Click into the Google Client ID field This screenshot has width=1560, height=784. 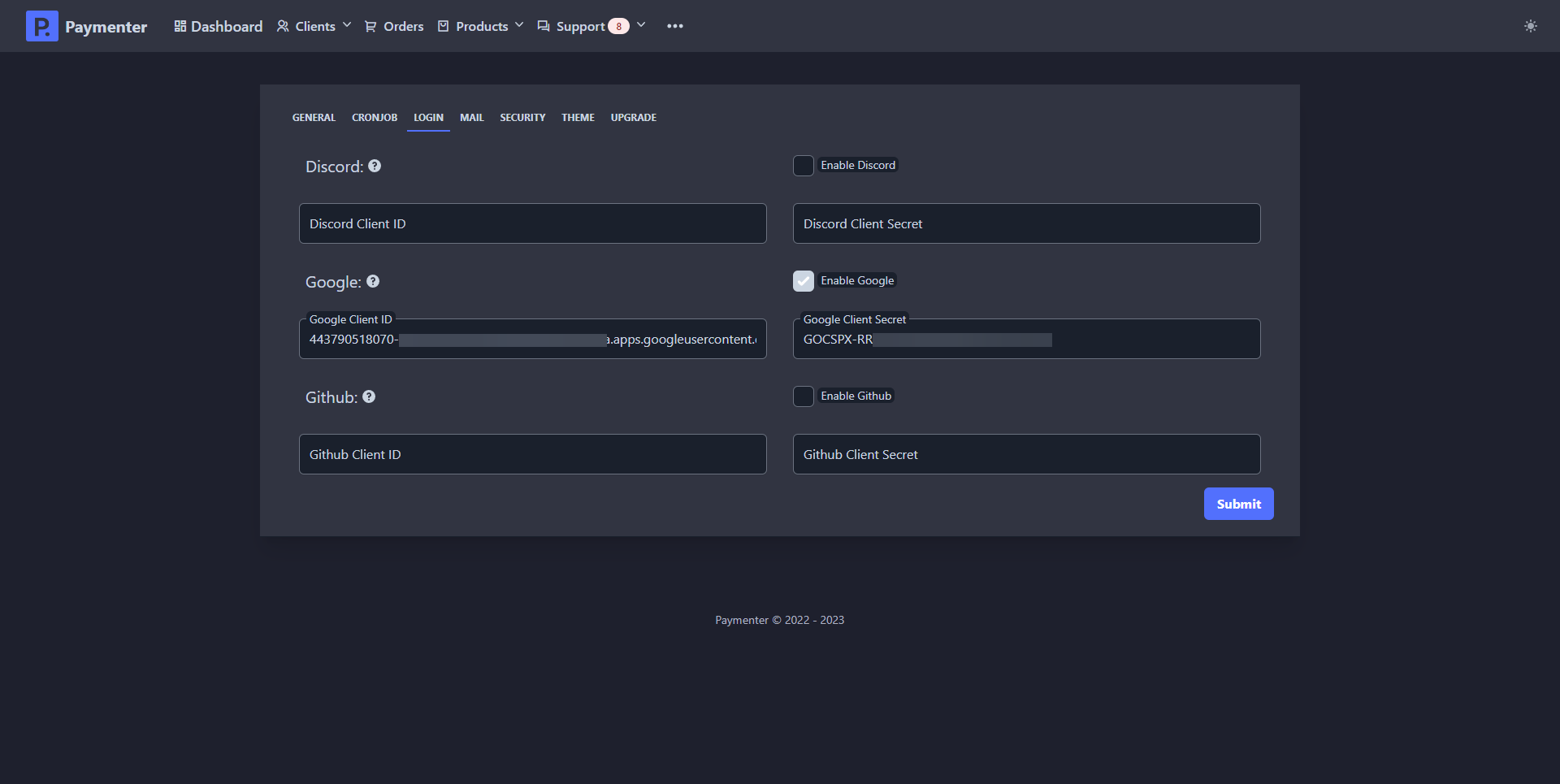point(533,339)
